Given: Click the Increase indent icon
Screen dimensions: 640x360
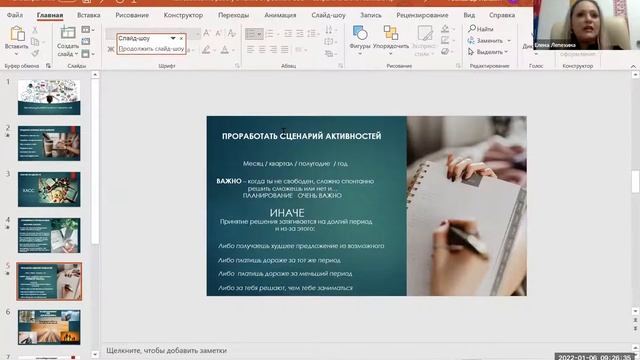Looking at the screenshot, I should 300,34.
